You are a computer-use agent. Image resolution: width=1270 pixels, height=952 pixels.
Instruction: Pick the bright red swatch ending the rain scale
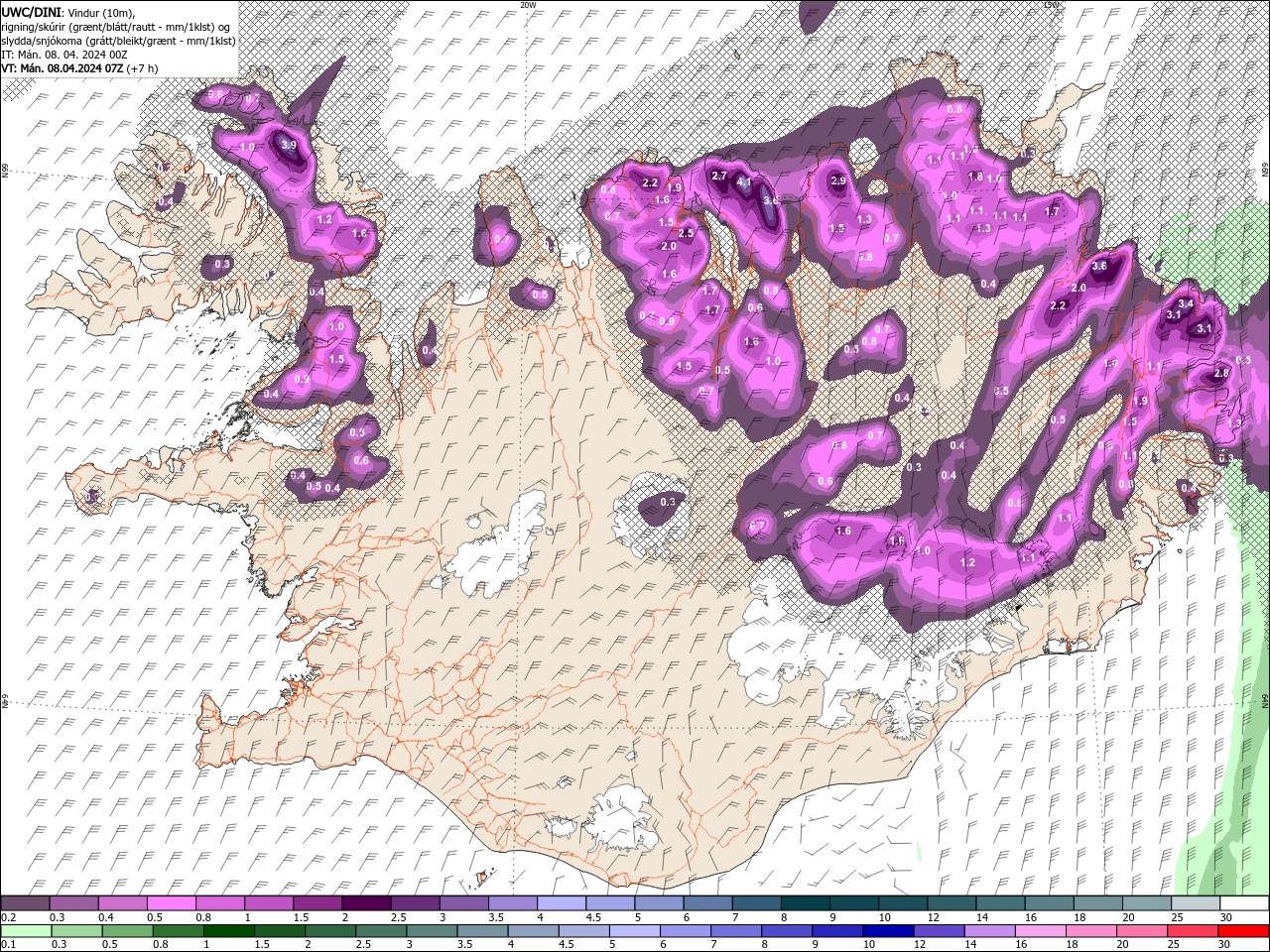click(x=1244, y=931)
